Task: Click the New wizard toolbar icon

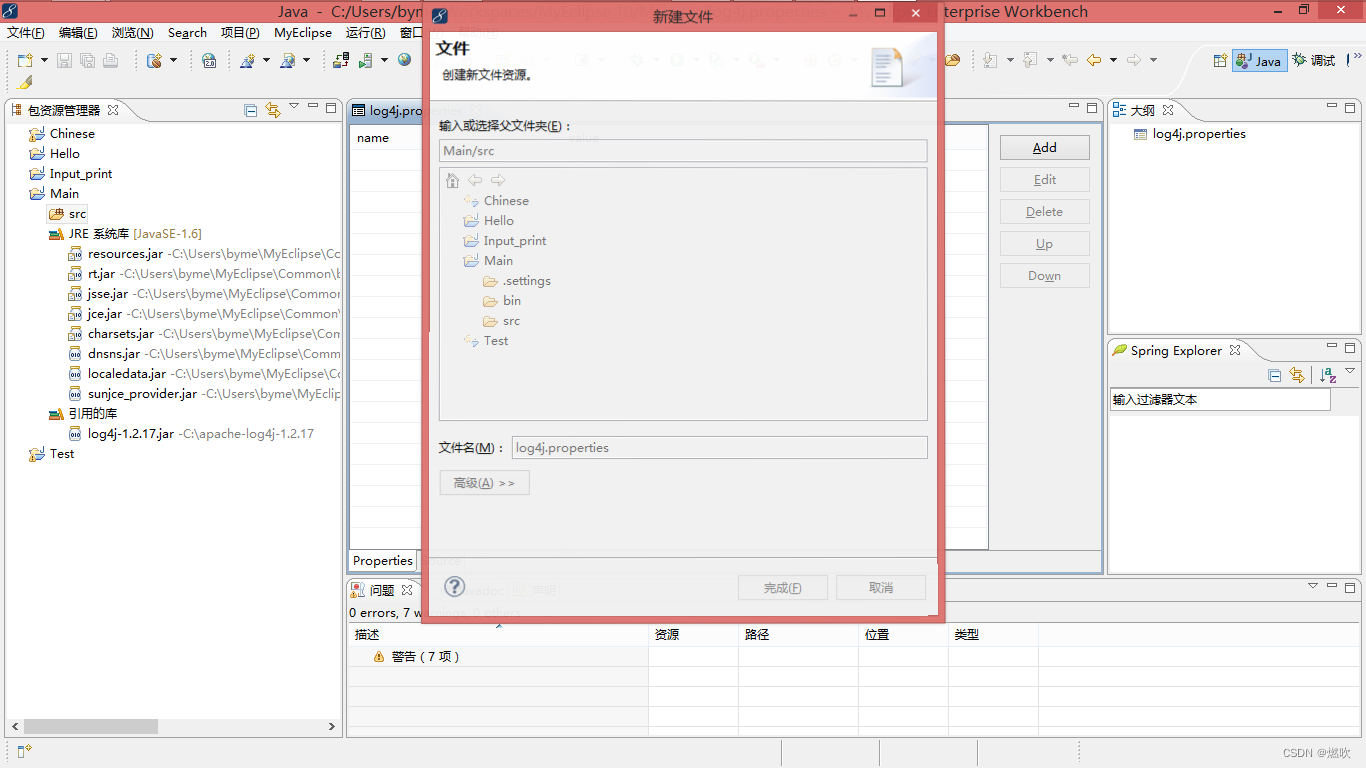Action: click(25, 61)
